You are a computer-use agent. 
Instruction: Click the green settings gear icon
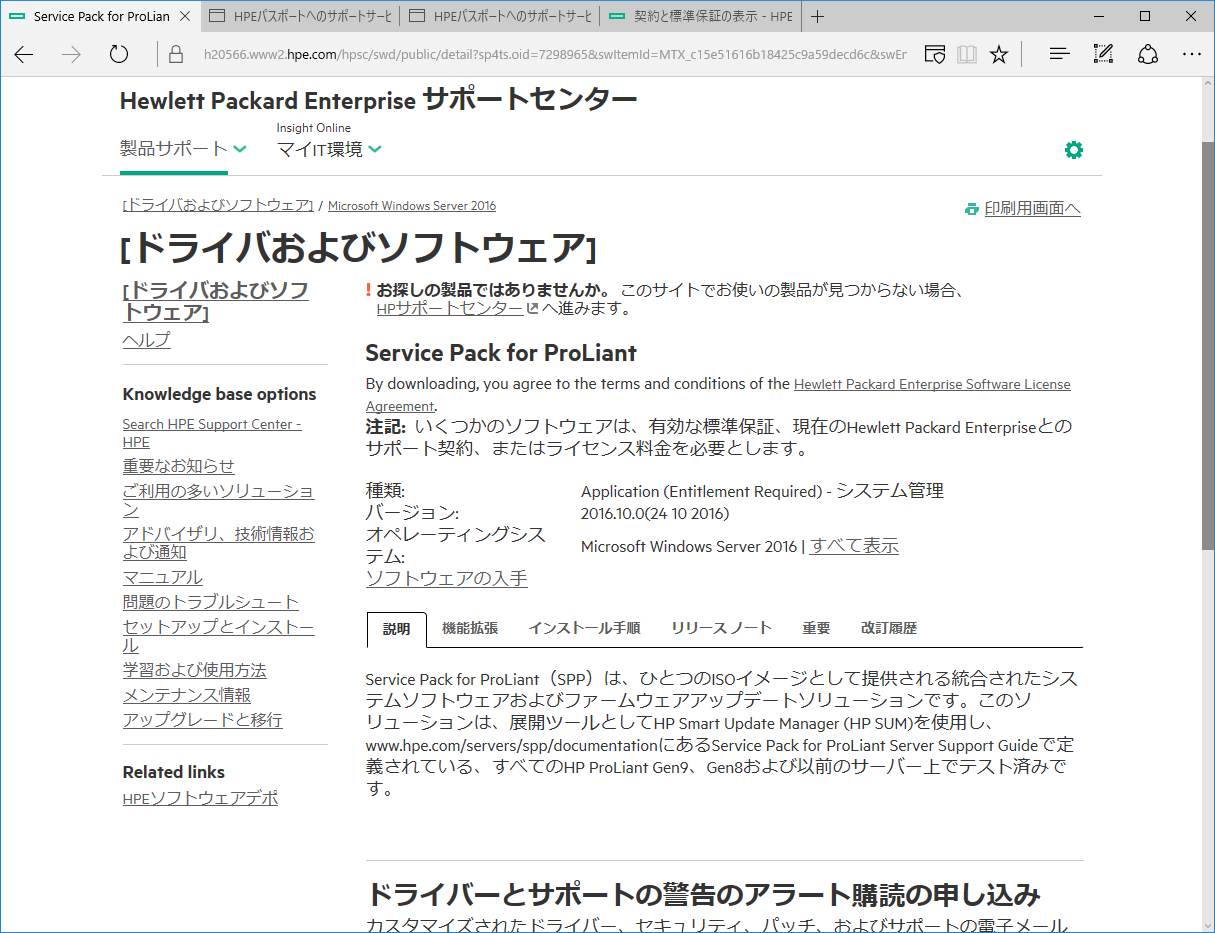point(1074,150)
